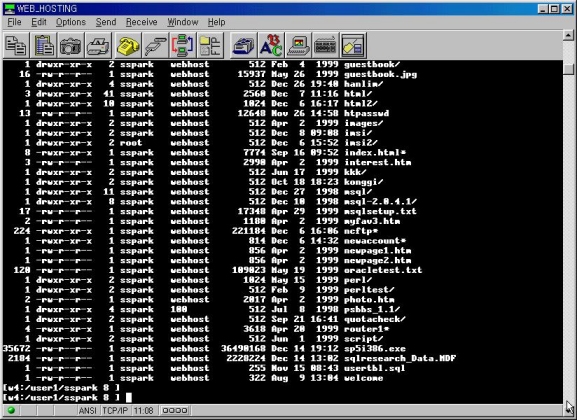Click the vertical scrollbar thumb
Image resolution: width=577 pixels, height=420 pixels.
click(x=569, y=69)
